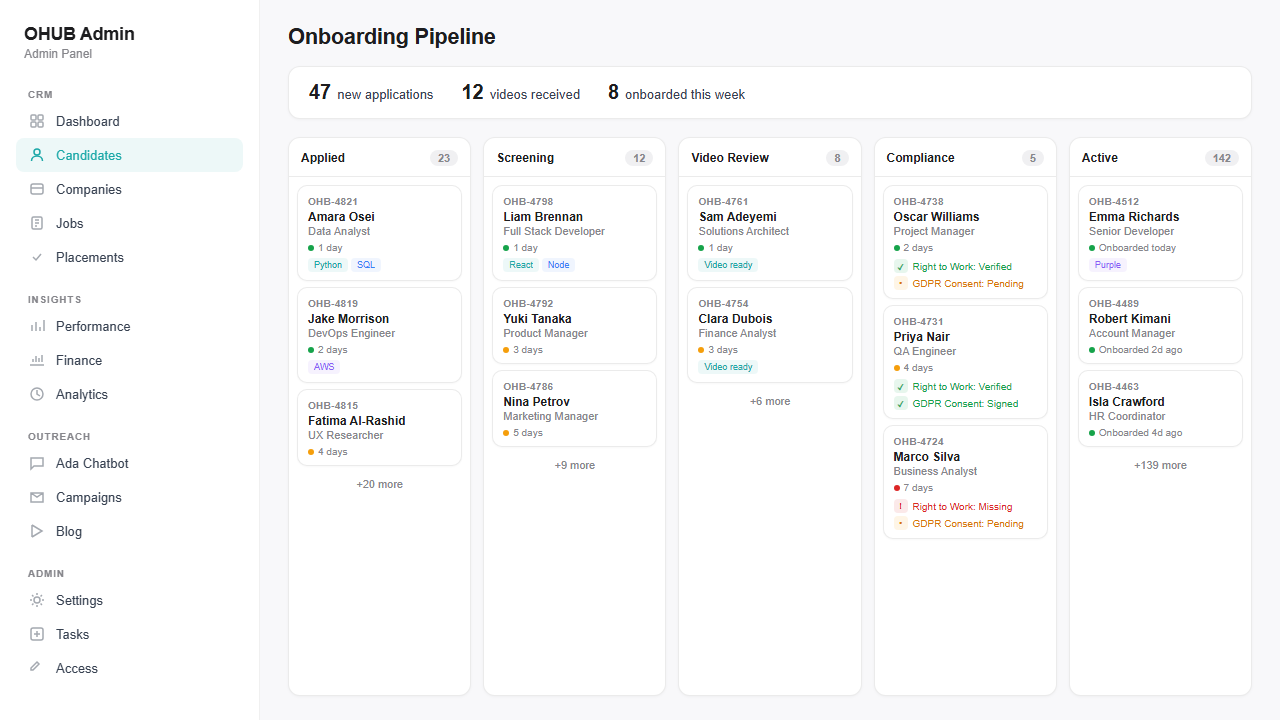Click Marco Silva's Right to Work missing alert icon
The width and height of the screenshot is (1280, 720).
901,507
